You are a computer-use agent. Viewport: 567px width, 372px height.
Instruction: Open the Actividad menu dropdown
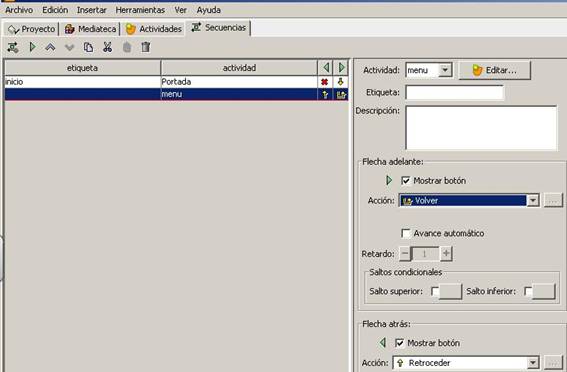(445, 70)
